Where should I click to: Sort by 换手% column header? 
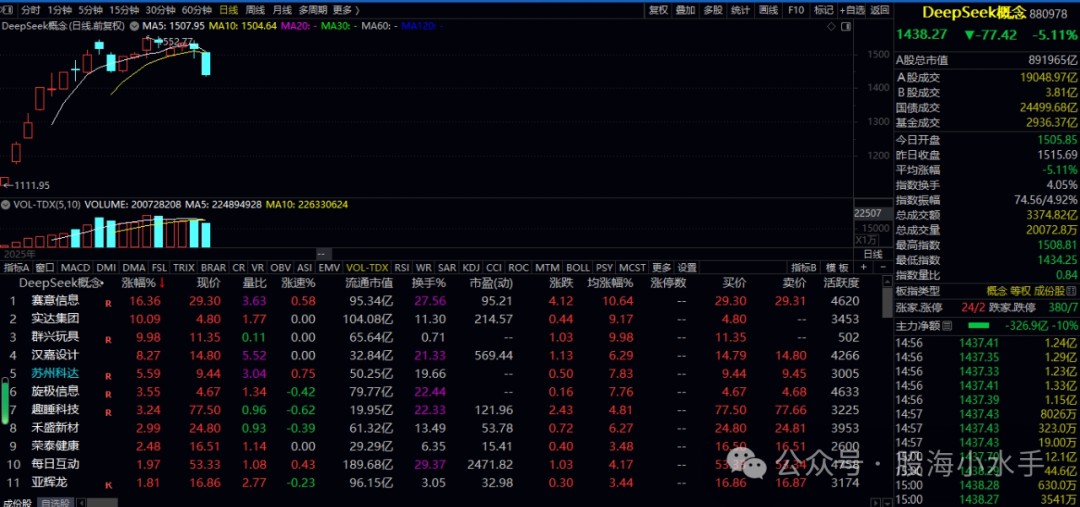pyautogui.click(x=429, y=283)
